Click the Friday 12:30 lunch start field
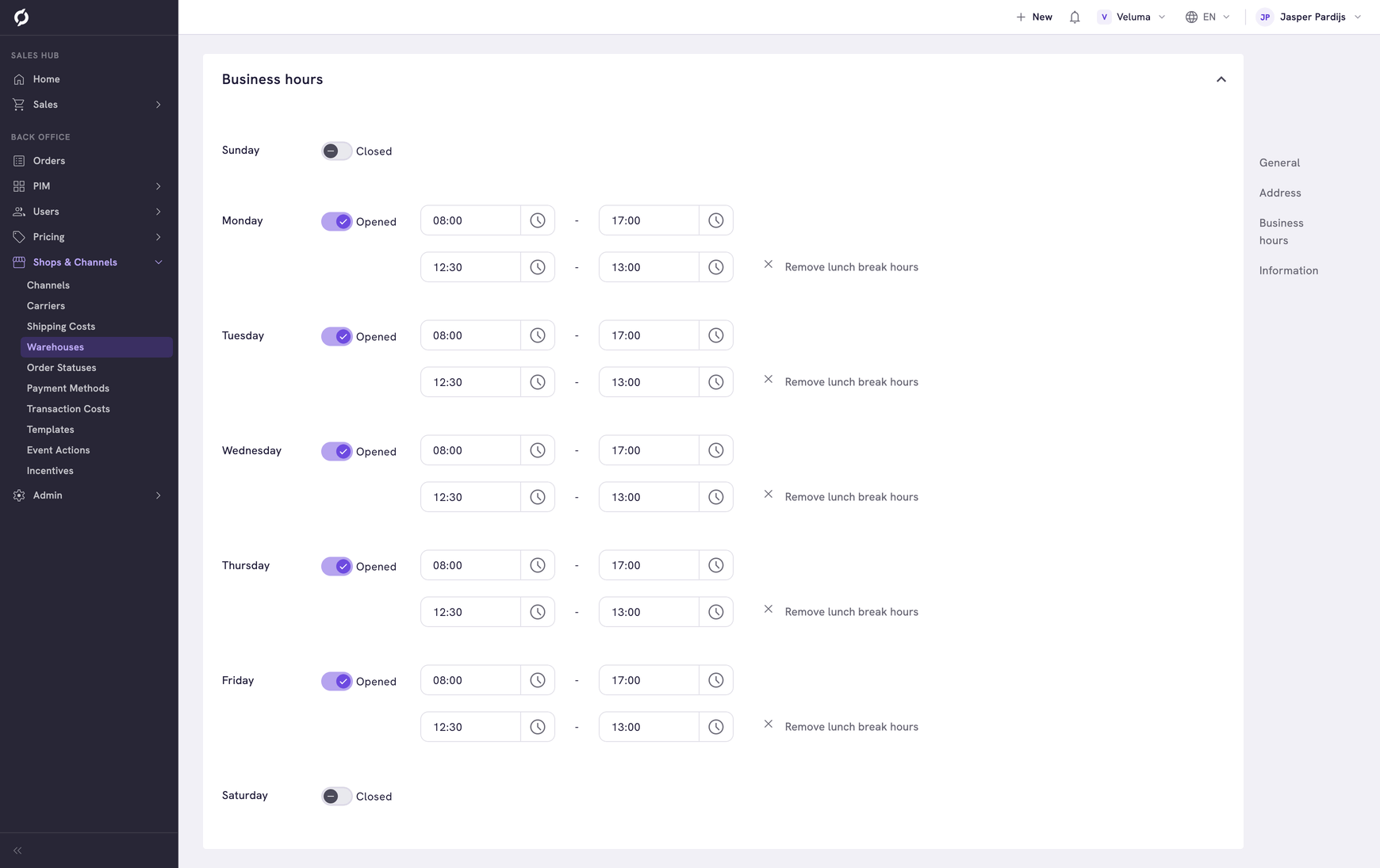 [x=470, y=727]
